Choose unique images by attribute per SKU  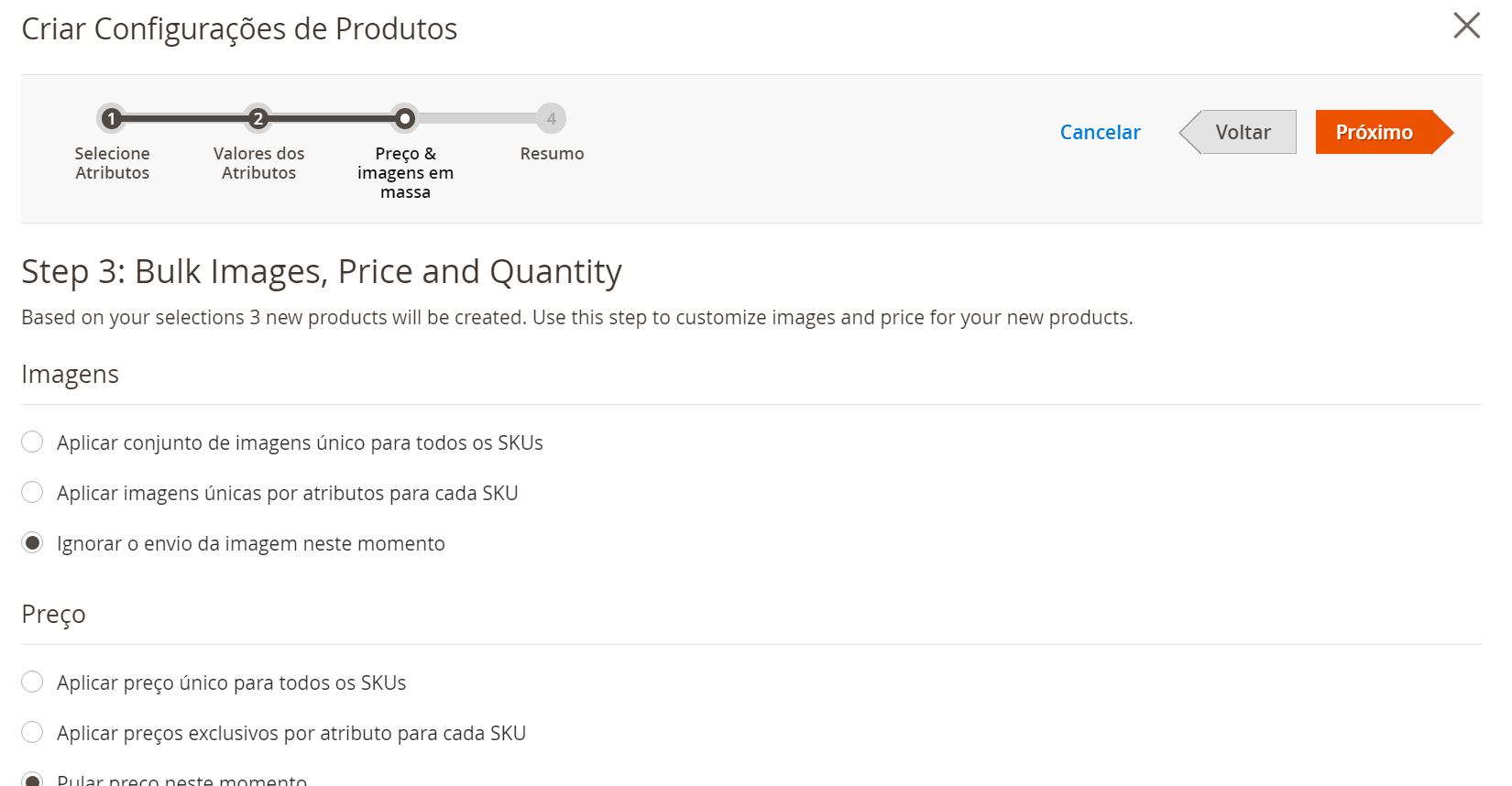click(32, 493)
